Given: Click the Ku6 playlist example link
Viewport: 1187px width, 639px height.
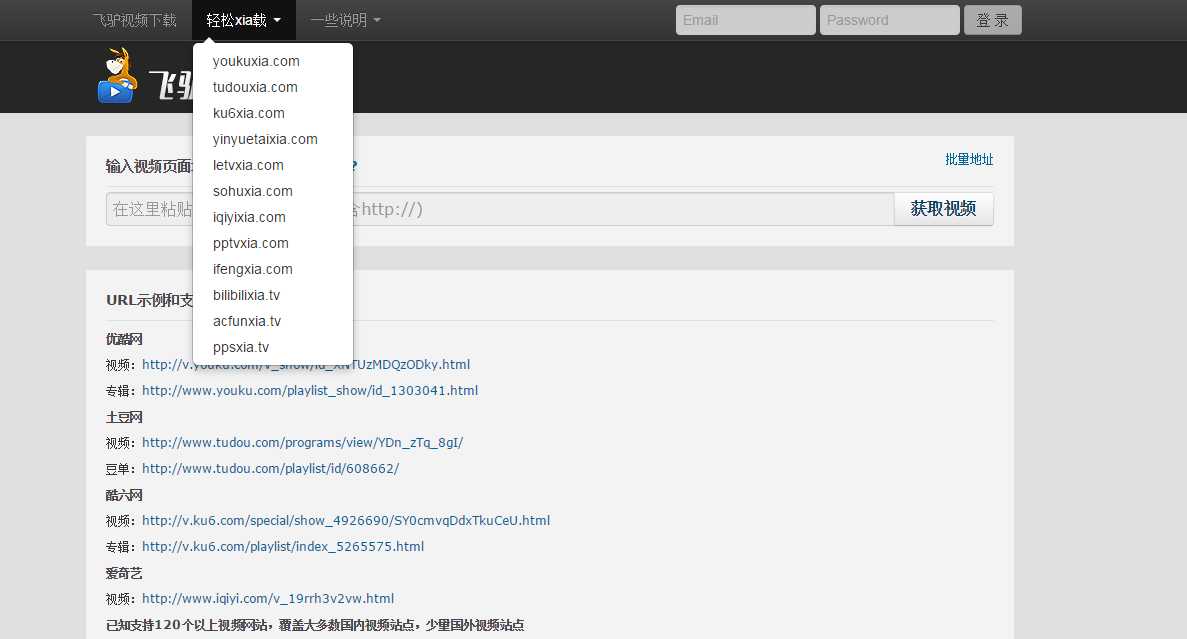Looking at the screenshot, I should tap(283, 546).
